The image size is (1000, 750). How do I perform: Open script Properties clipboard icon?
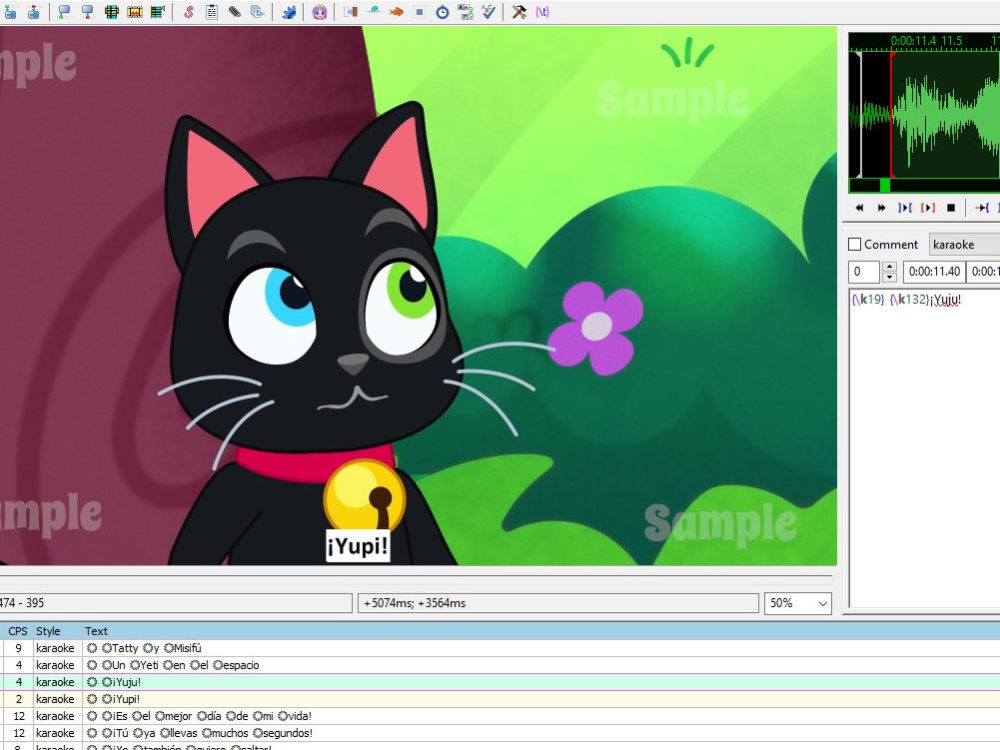[x=212, y=11]
